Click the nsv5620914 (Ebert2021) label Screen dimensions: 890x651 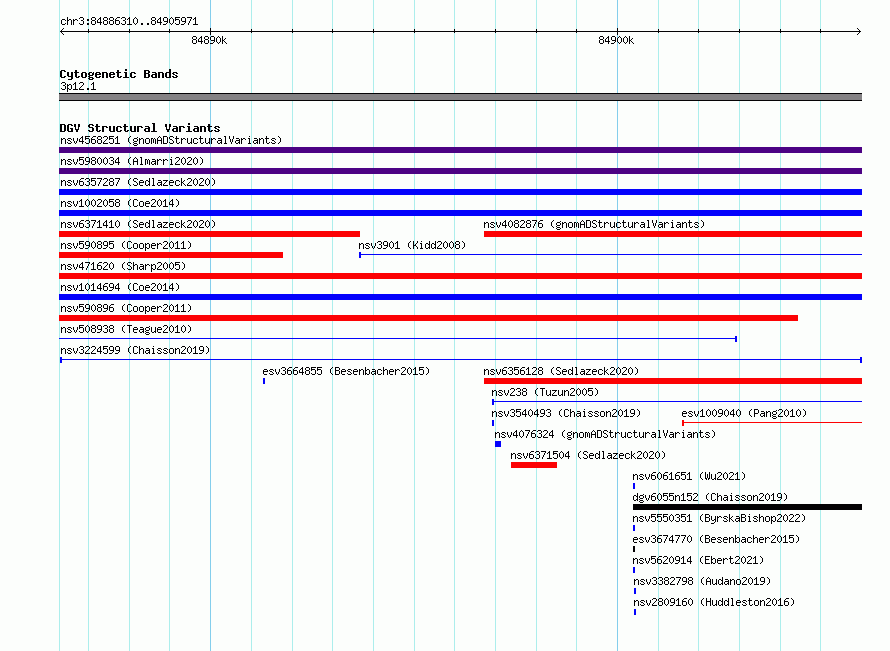point(698,560)
